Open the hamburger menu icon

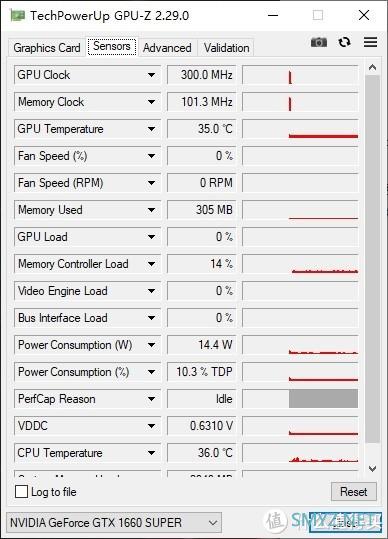(x=370, y=42)
